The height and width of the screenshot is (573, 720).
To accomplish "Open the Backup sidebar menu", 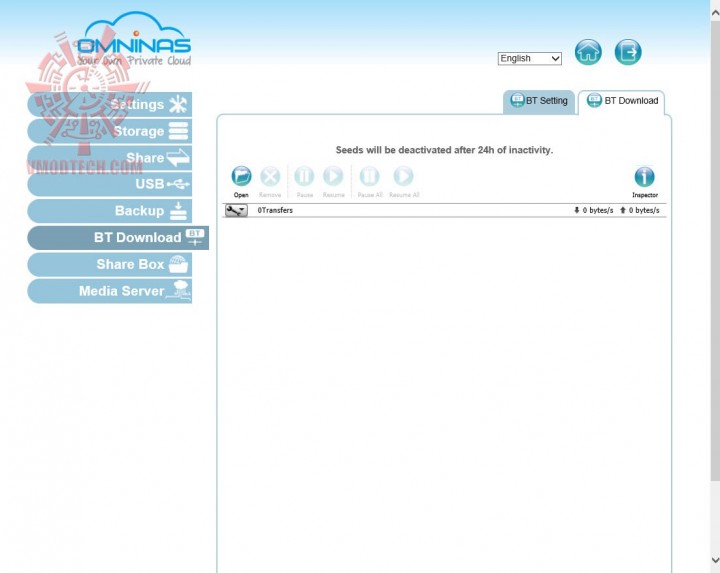I will coord(110,211).
